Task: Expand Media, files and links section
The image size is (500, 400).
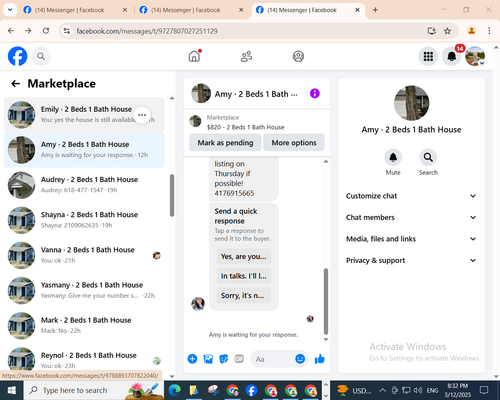Action: (411, 239)
